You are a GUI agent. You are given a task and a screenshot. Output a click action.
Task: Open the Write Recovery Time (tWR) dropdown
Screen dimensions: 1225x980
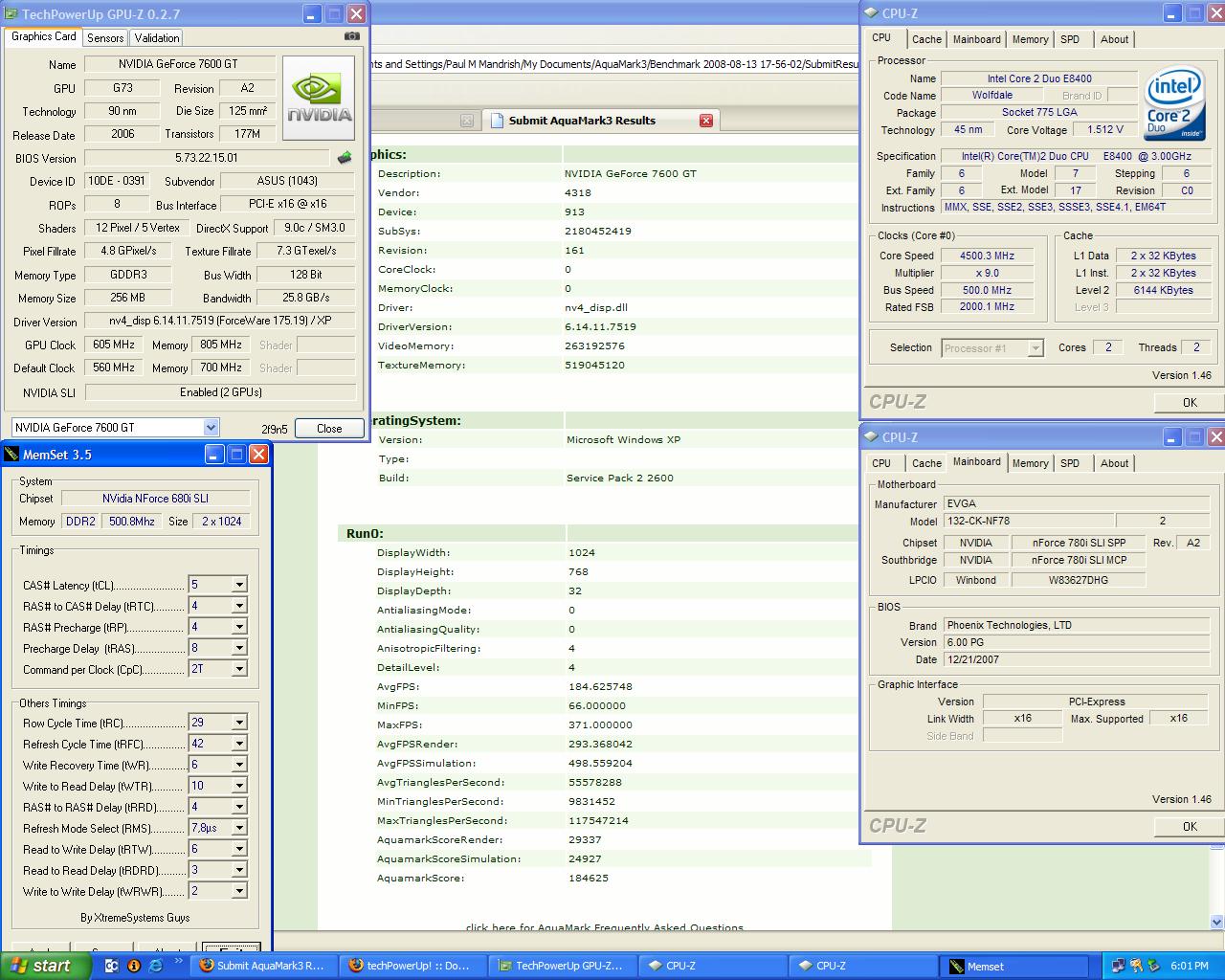[x=239, y=765]
